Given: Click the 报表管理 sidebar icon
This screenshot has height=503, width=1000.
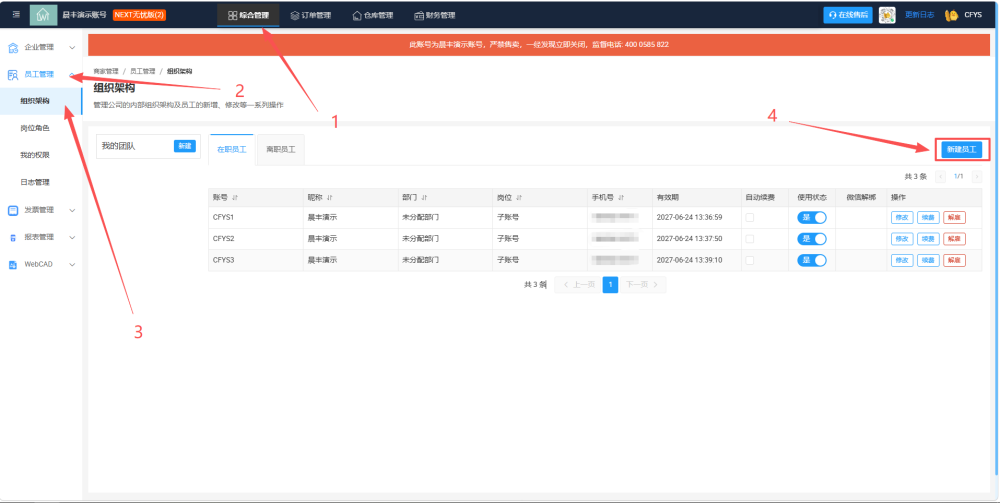Looking at the screenshot, I should click(x=13, y=237).
